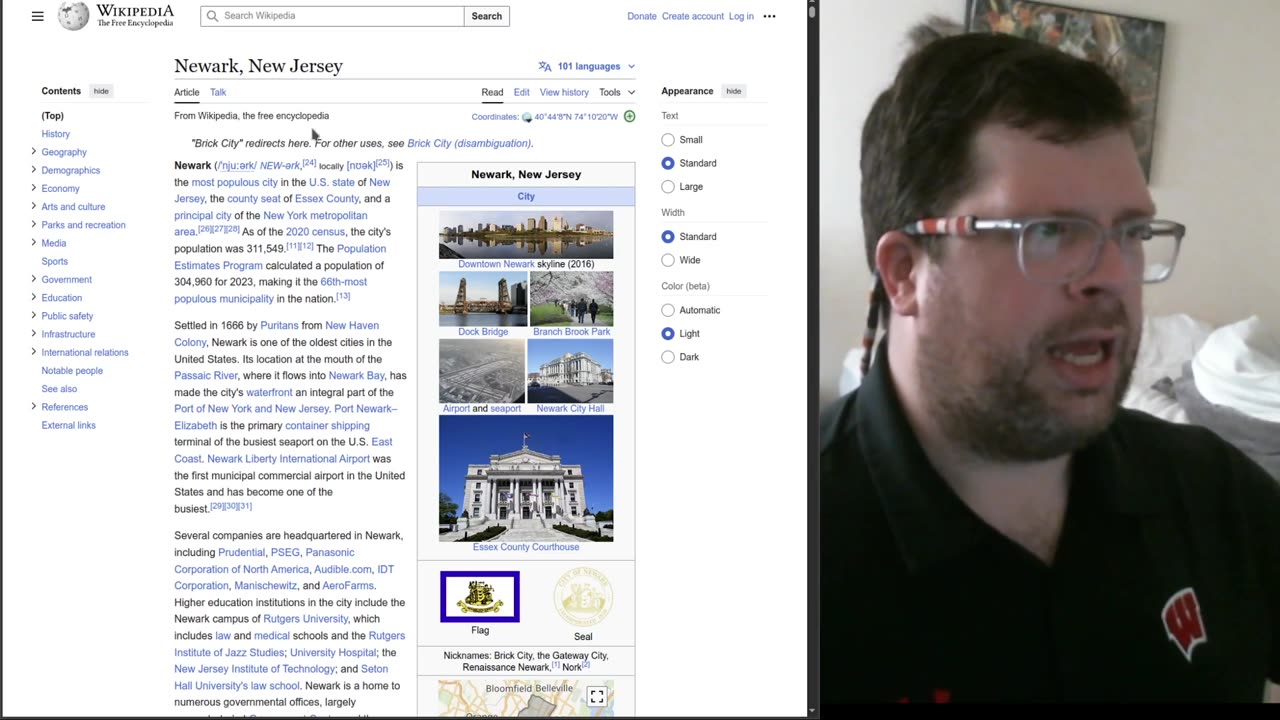Open the Branch Brook Park photo
1280x720 pixels.
coord(571,298)
